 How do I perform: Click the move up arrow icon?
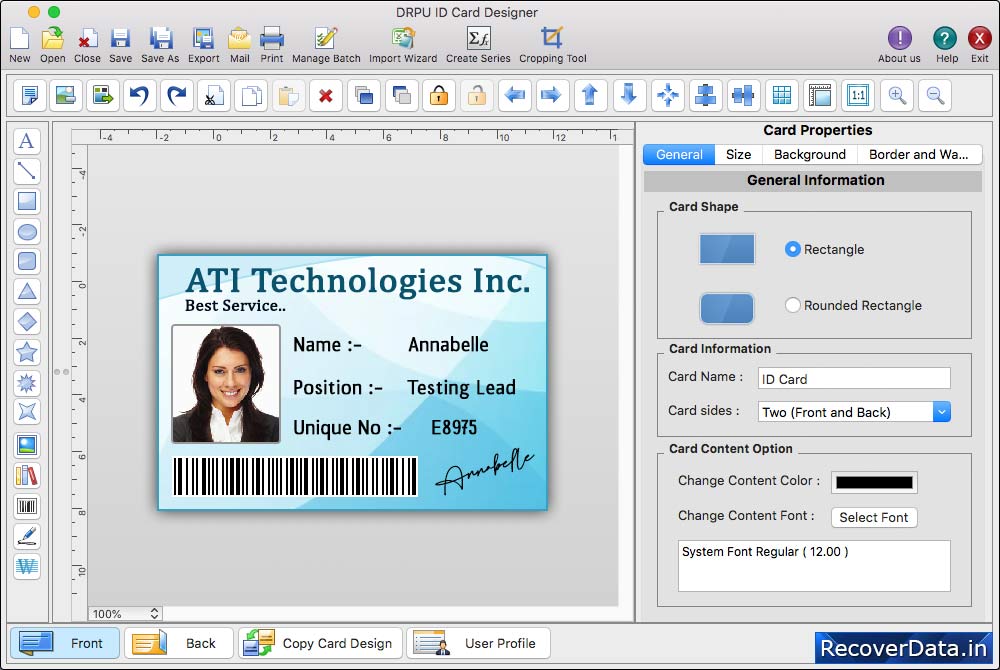pos(591,96)
